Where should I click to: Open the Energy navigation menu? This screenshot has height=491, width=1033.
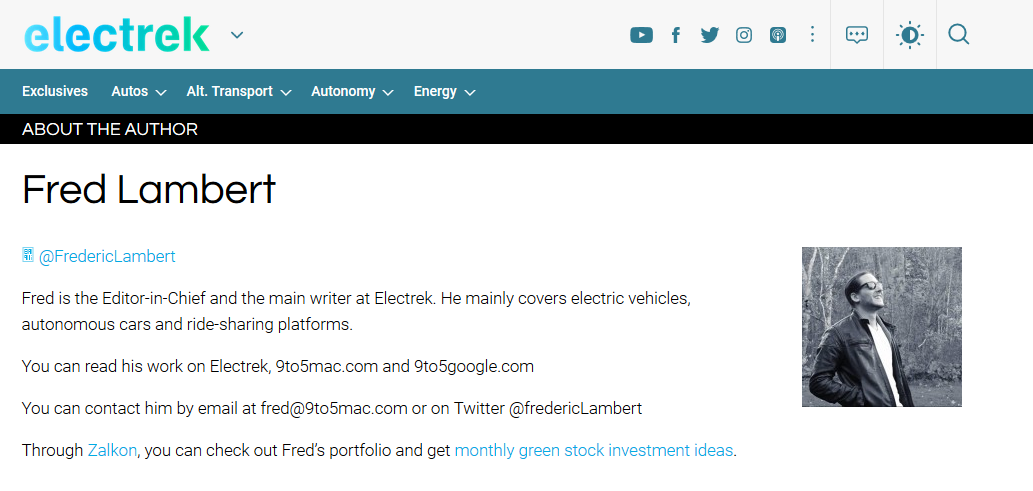coord(444,91)
